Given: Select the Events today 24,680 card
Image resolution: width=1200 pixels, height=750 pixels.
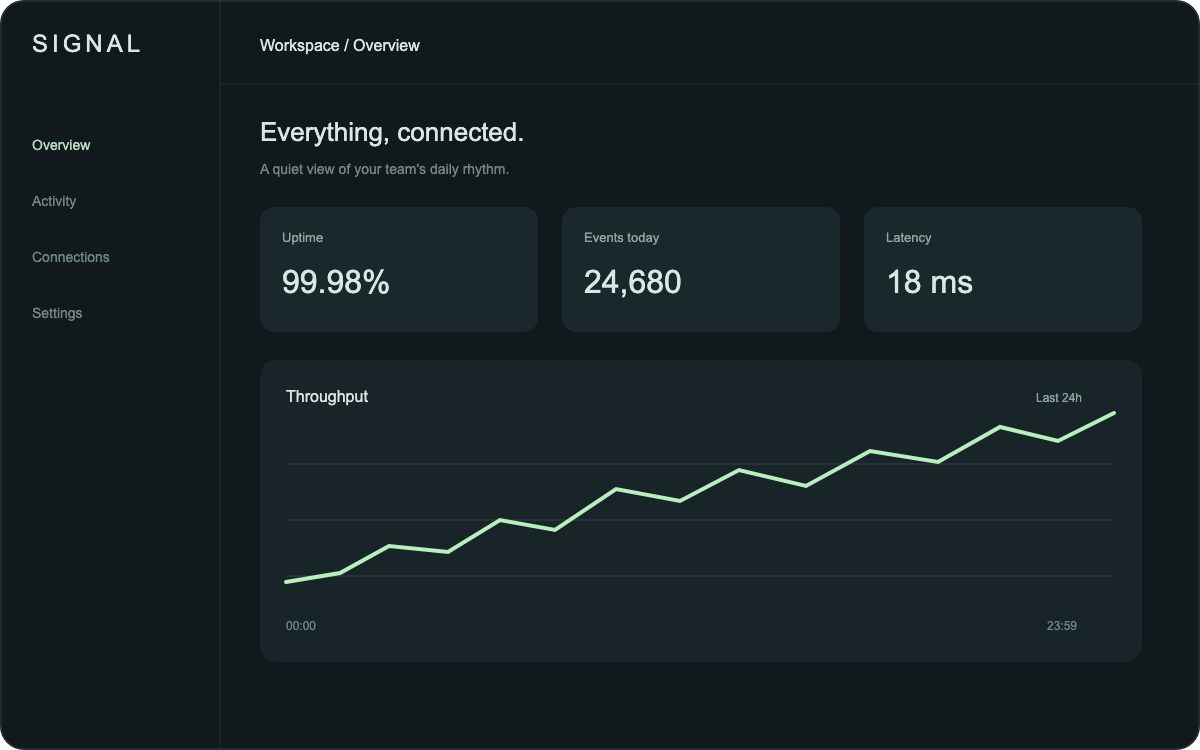Looking at the screenshot, I should tap(701, 269).
